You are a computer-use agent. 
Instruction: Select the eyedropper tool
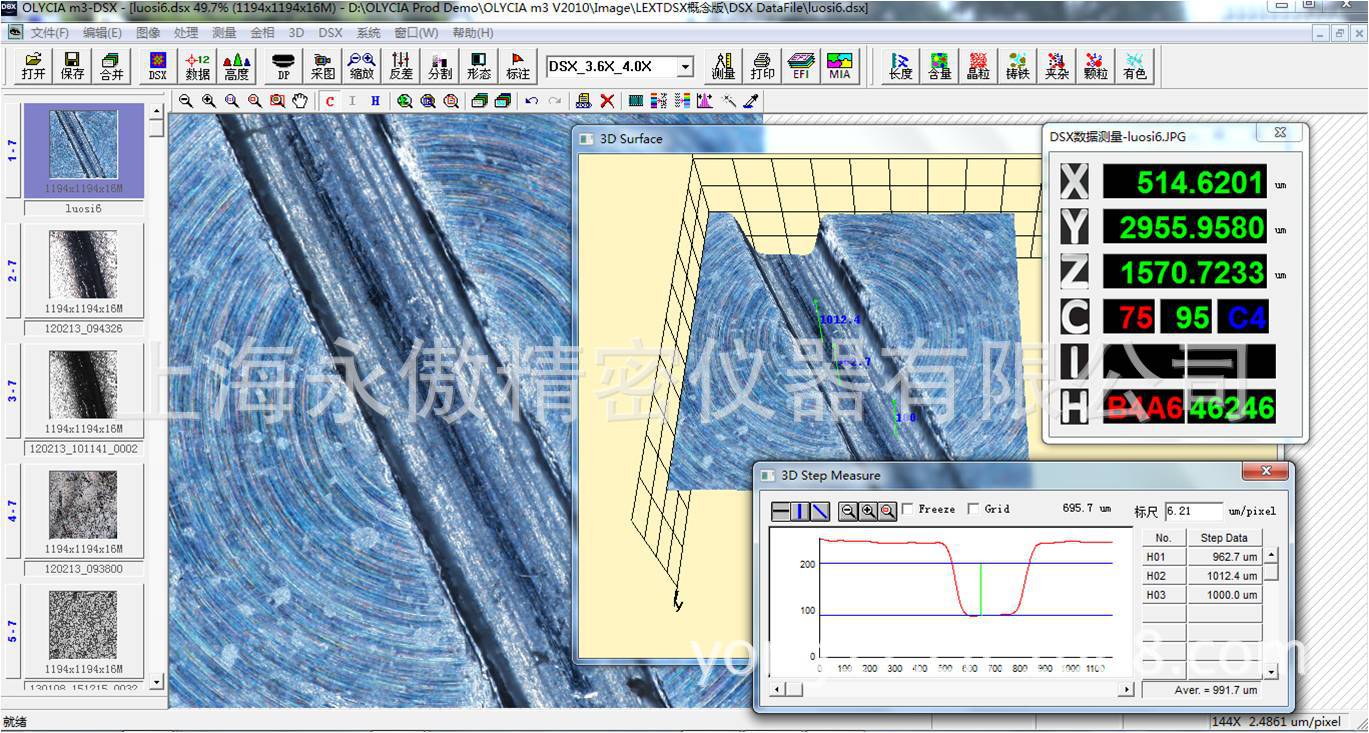pyautogui.click(x=751, y=100)
